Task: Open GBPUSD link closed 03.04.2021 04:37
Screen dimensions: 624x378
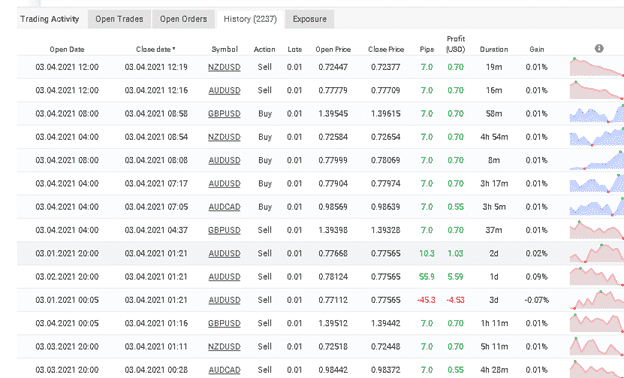Action: pyautogui.click(x=224, y=230)
